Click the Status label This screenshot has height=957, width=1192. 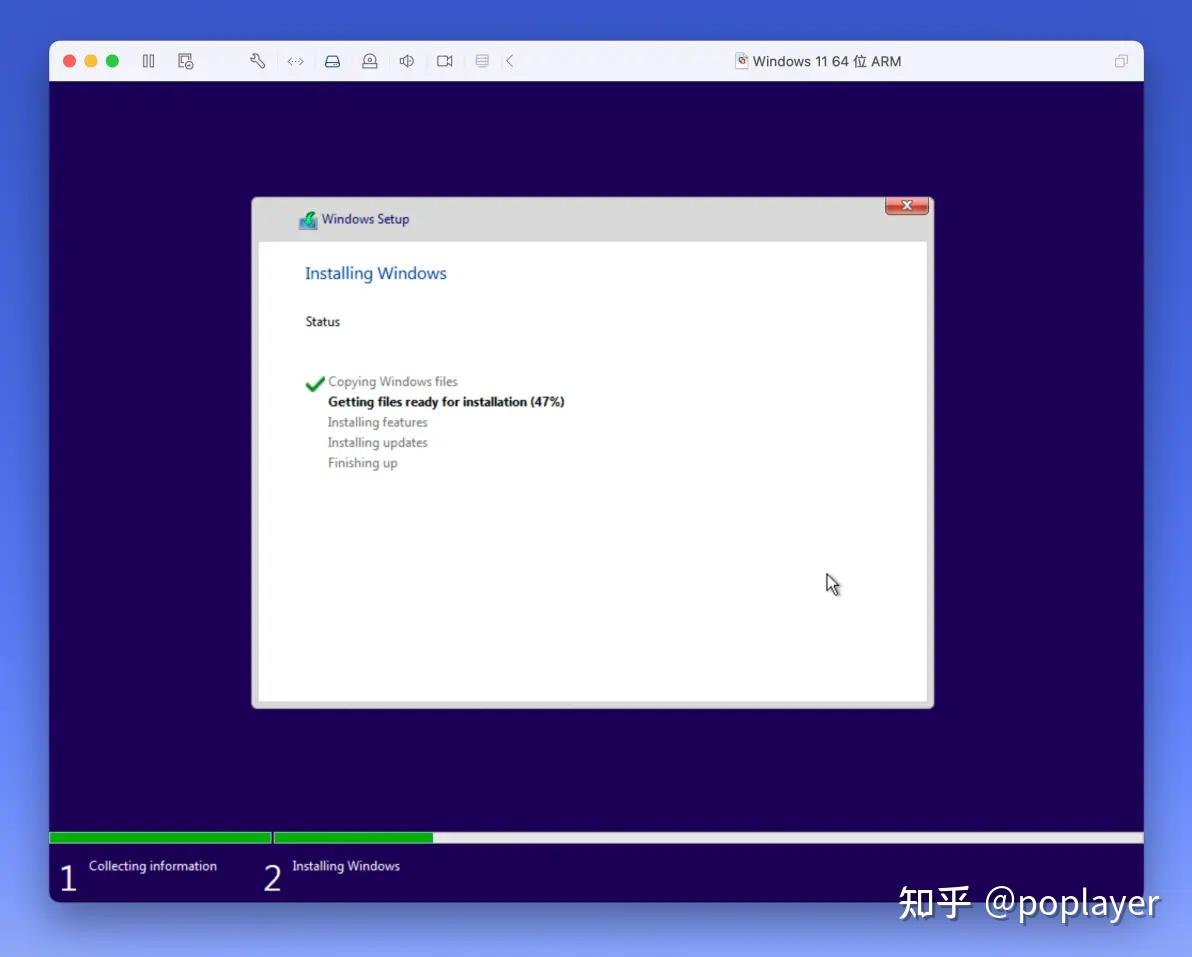pyautogui.click(x=322, y=322)
